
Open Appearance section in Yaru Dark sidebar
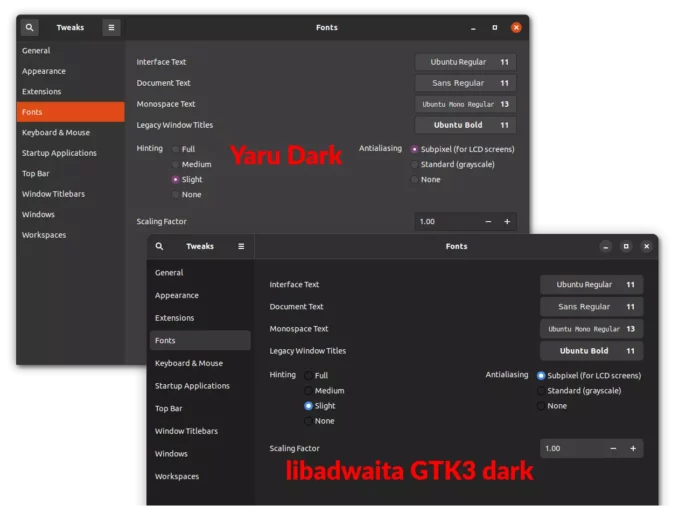[x=71, y=71]
